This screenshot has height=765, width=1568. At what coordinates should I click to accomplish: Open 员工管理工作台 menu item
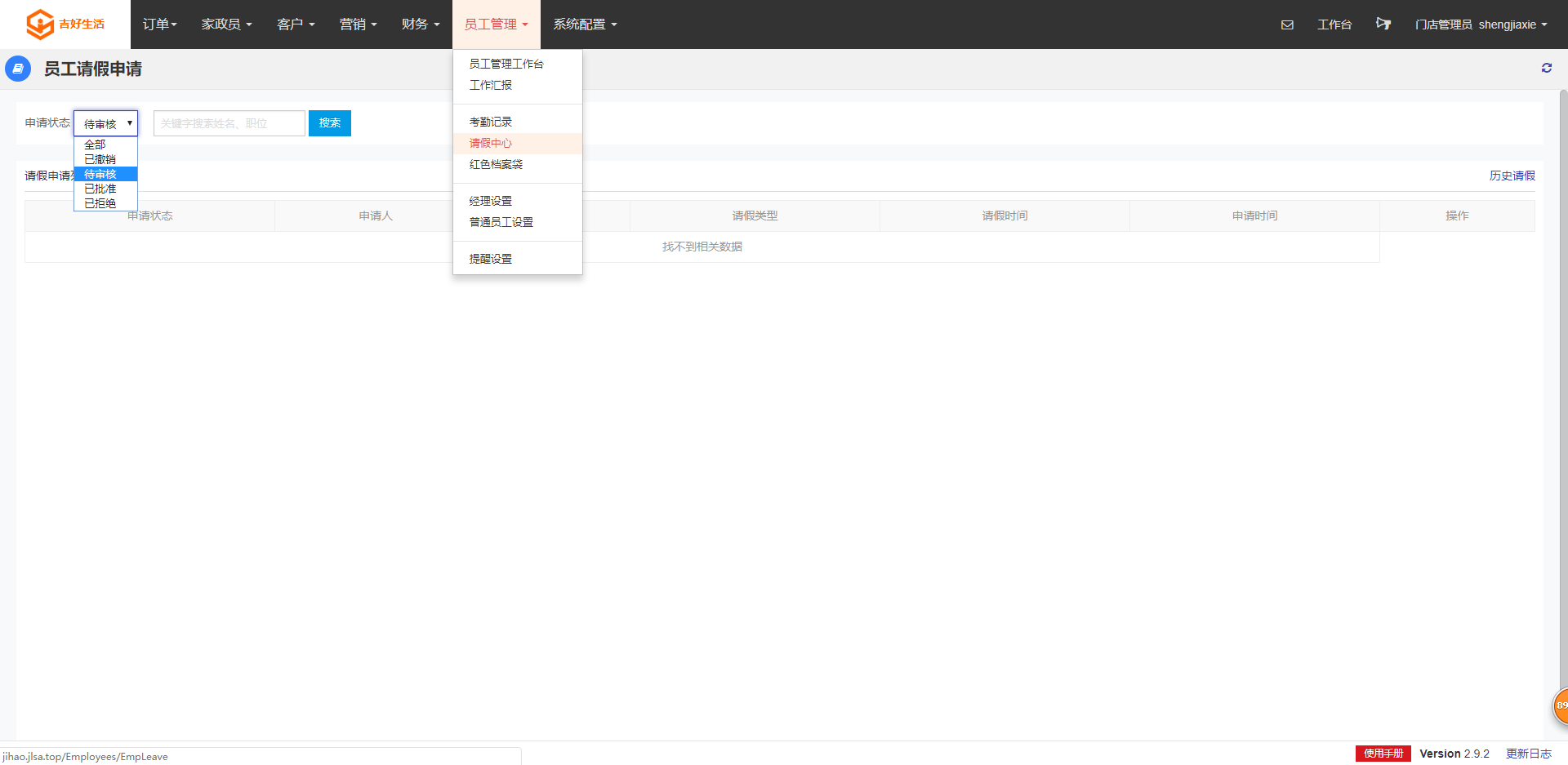518,64
